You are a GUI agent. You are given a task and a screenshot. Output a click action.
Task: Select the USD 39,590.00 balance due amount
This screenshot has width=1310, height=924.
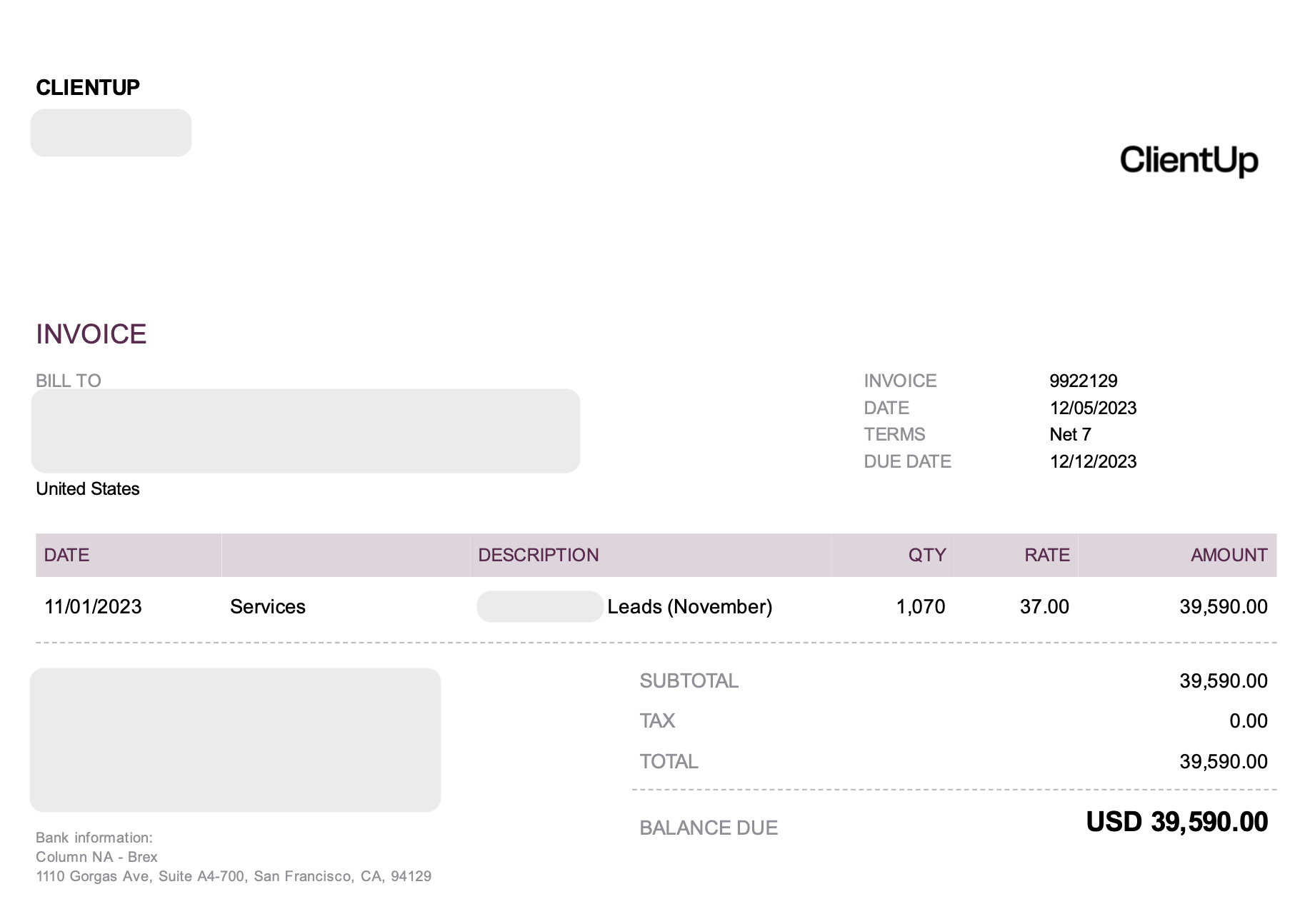click(1176, 822)
